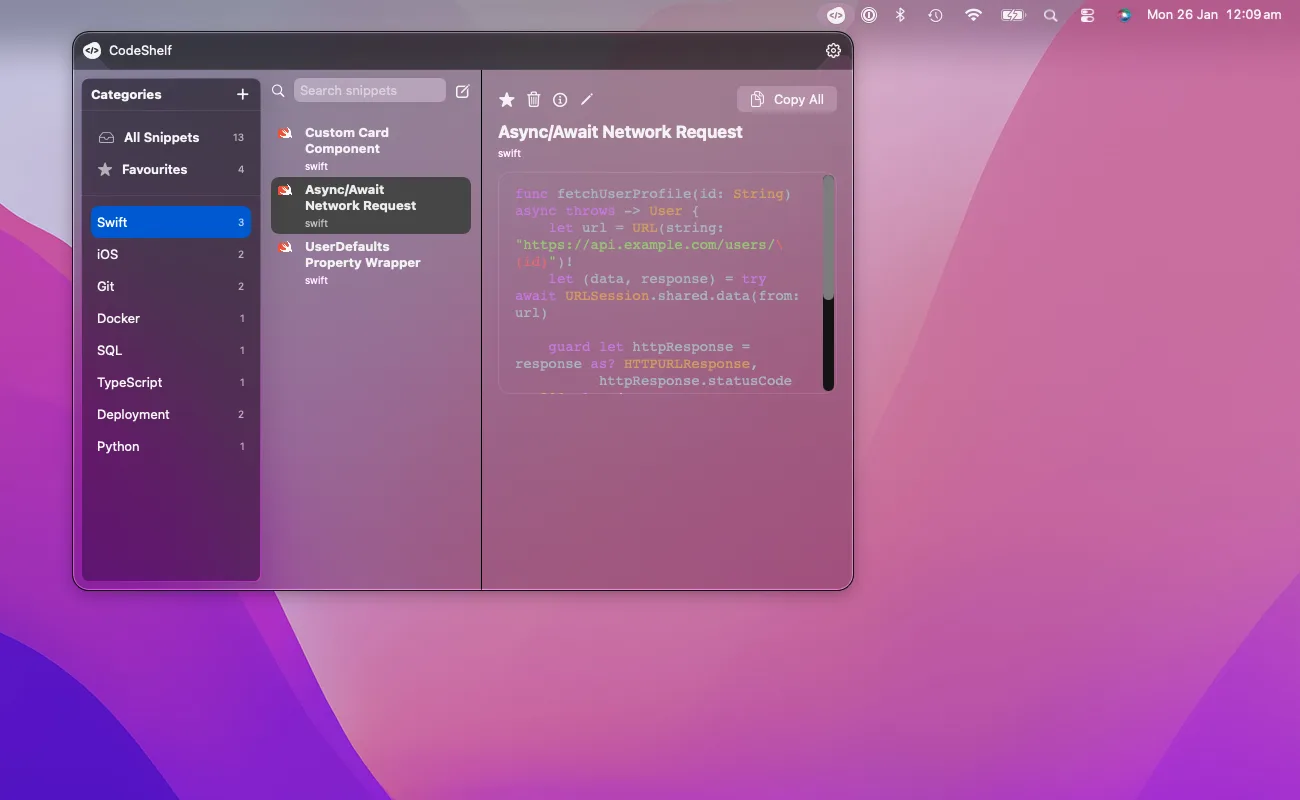The height and width of the screenshot is (800, 1300).
Task: Click the CodeShelf logo in the title bar
Action: (91, 49)
